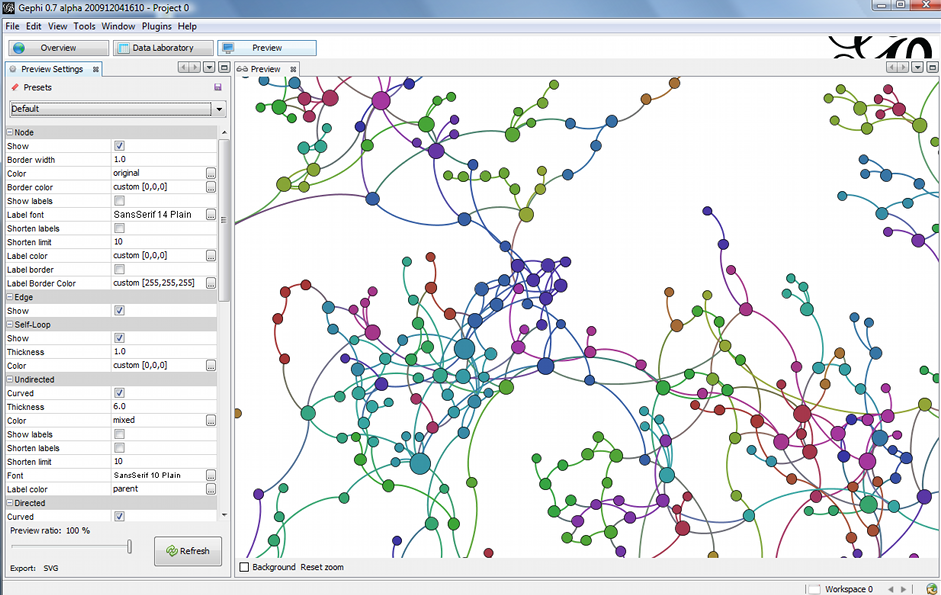Open the Plugins menu
941x595 pixels.
(x=157, y=26)
